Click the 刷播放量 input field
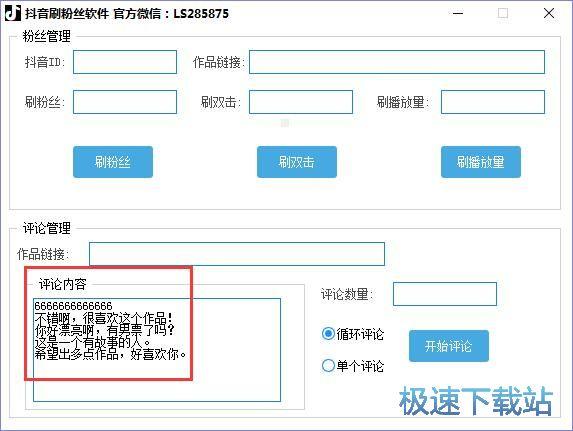Screen dimensions: 573x431 pyautogui.click(x=493, y=102)
